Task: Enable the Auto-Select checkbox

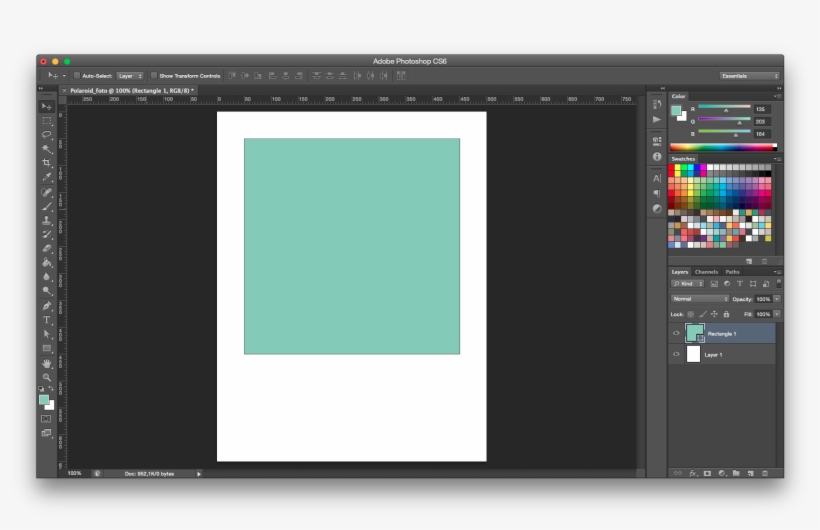Action: (77, 76)
